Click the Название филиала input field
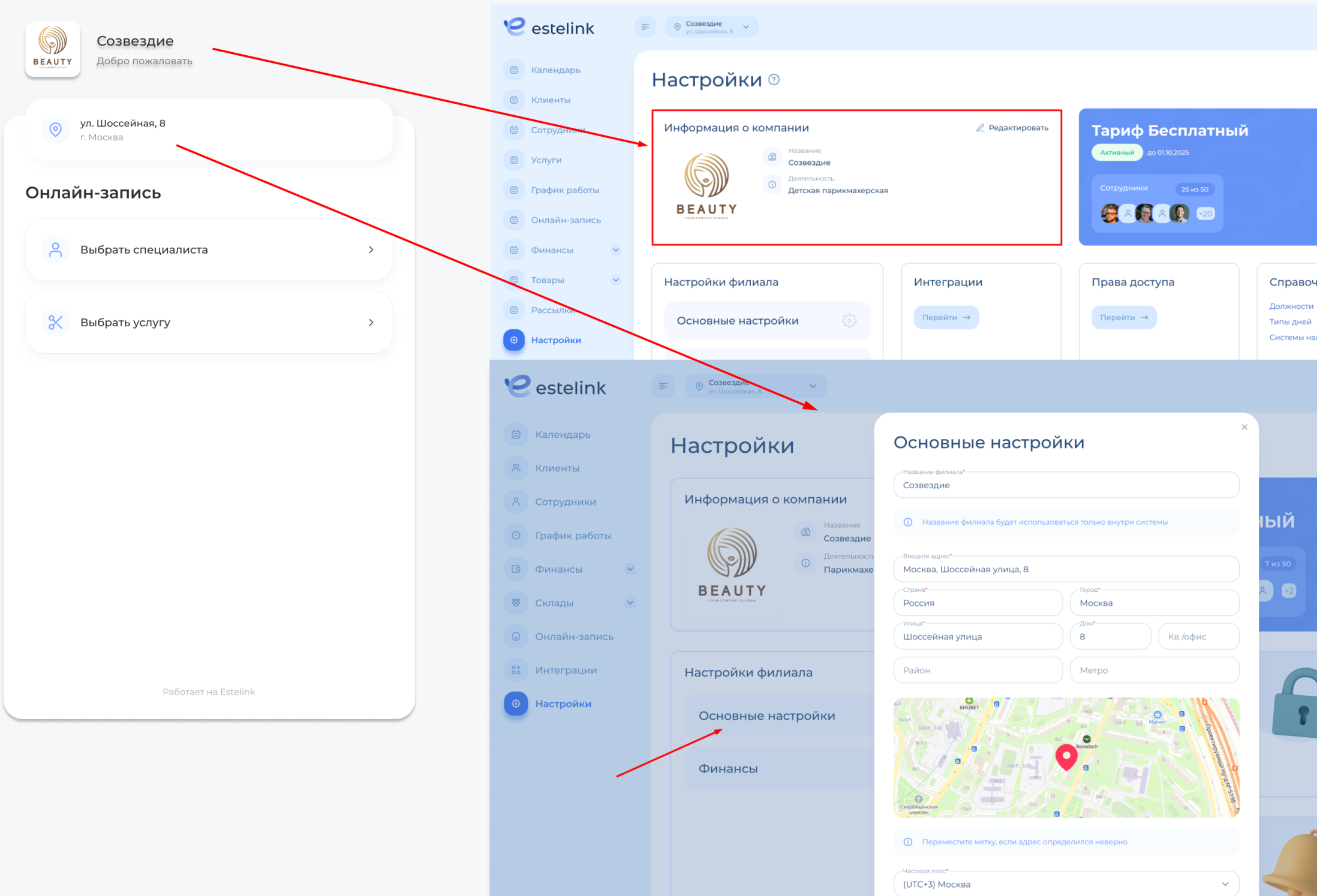 pyautogui.click(x=1066, y=485)
